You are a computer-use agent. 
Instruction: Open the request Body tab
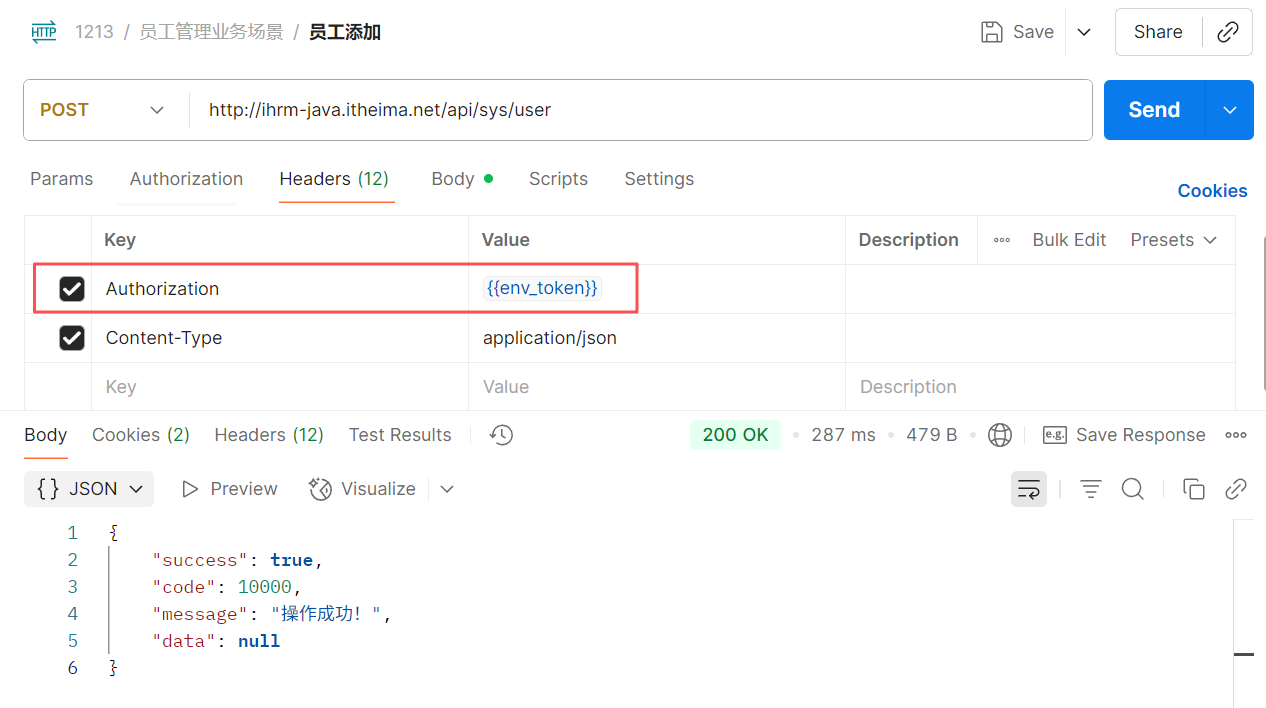(462, 179)
